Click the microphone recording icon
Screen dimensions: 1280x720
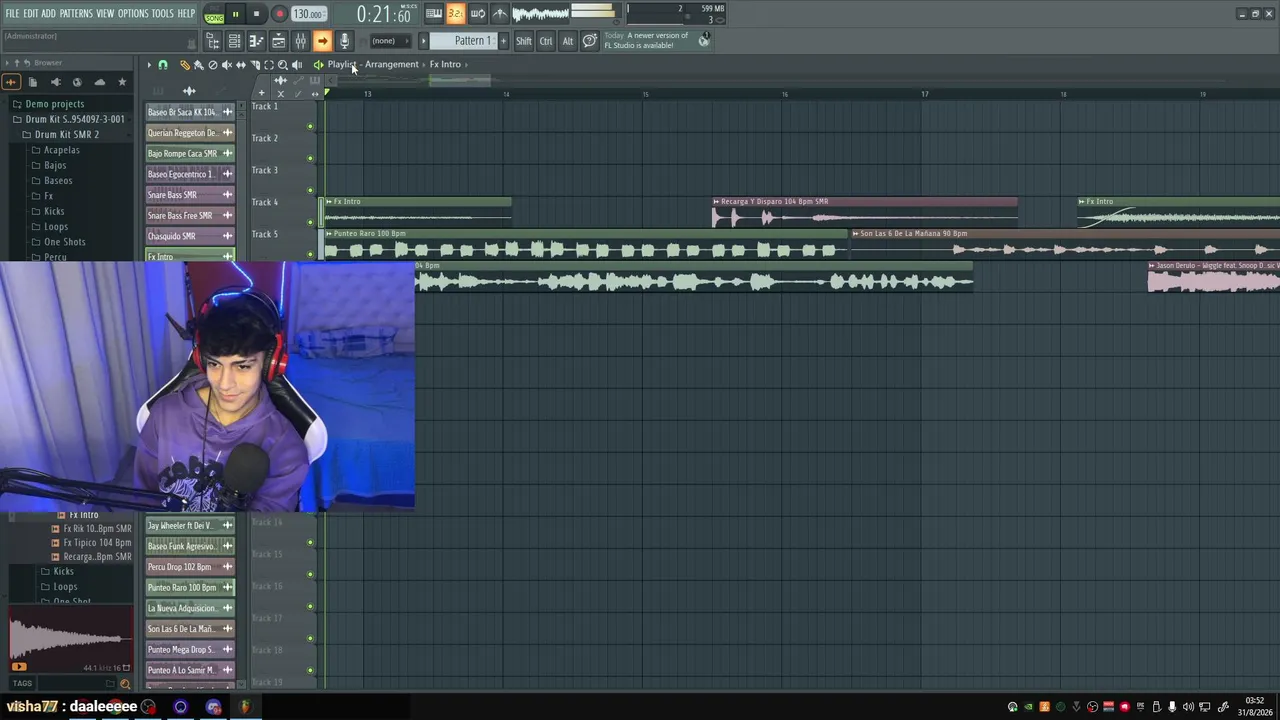(x=344, y=41)
